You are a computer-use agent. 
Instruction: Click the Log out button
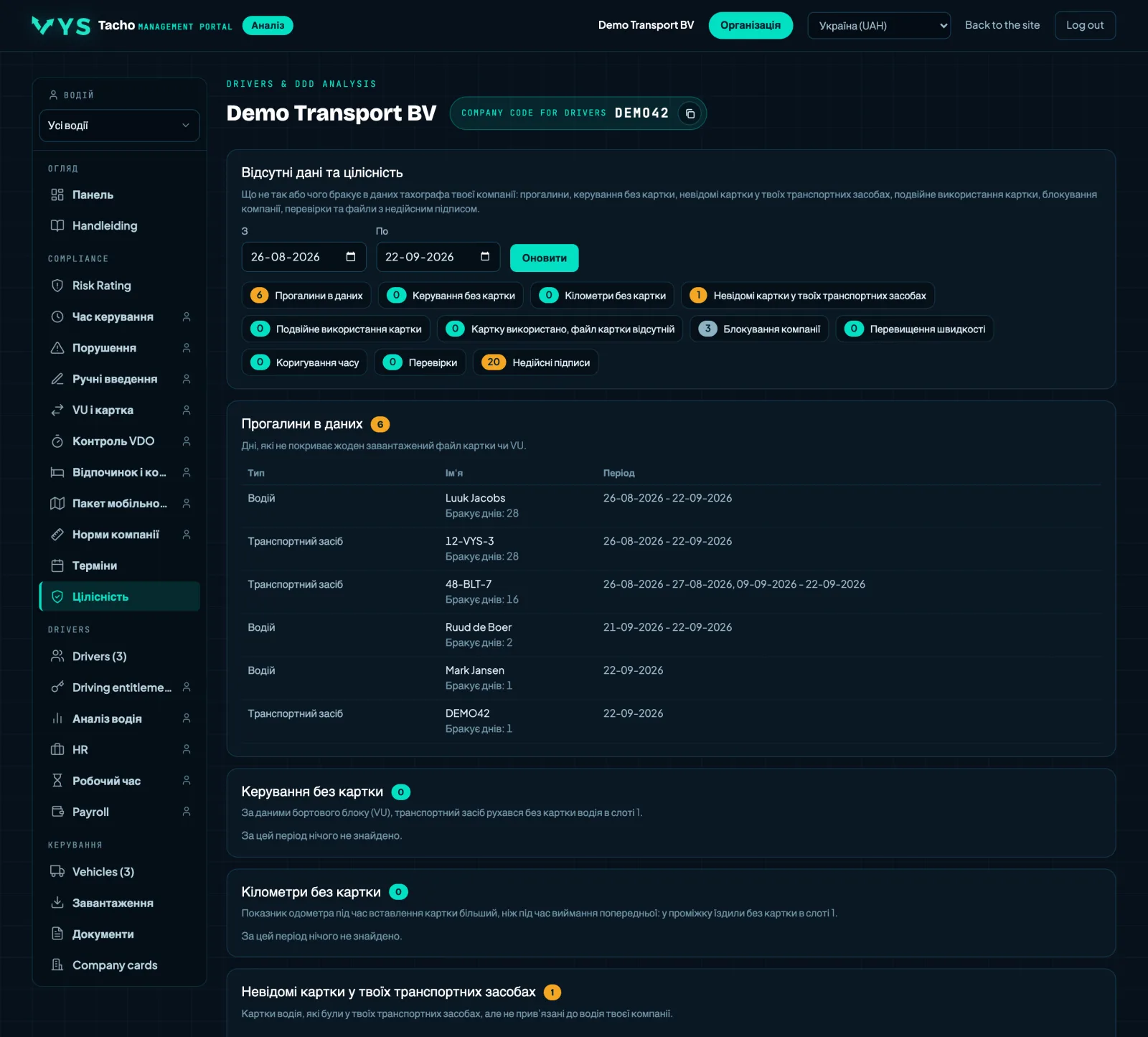coord(1085,26)
